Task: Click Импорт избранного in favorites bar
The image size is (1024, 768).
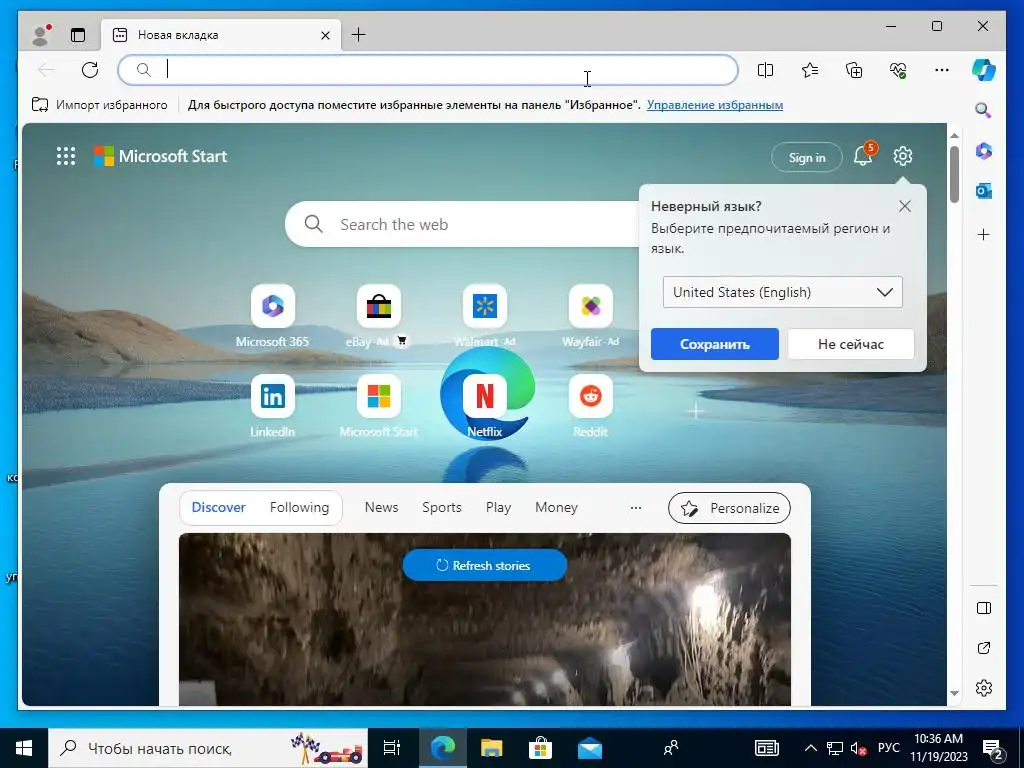Action: (x=99, y=104)
